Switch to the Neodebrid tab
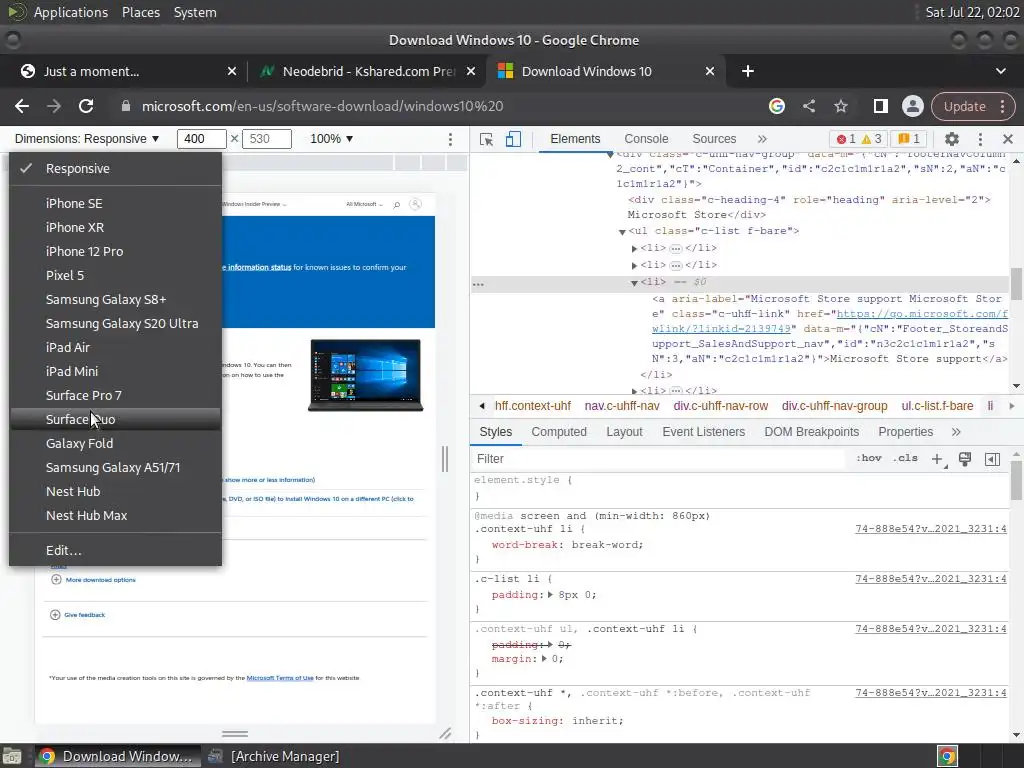Viewport: 1024px width, 768px height. 367,71
